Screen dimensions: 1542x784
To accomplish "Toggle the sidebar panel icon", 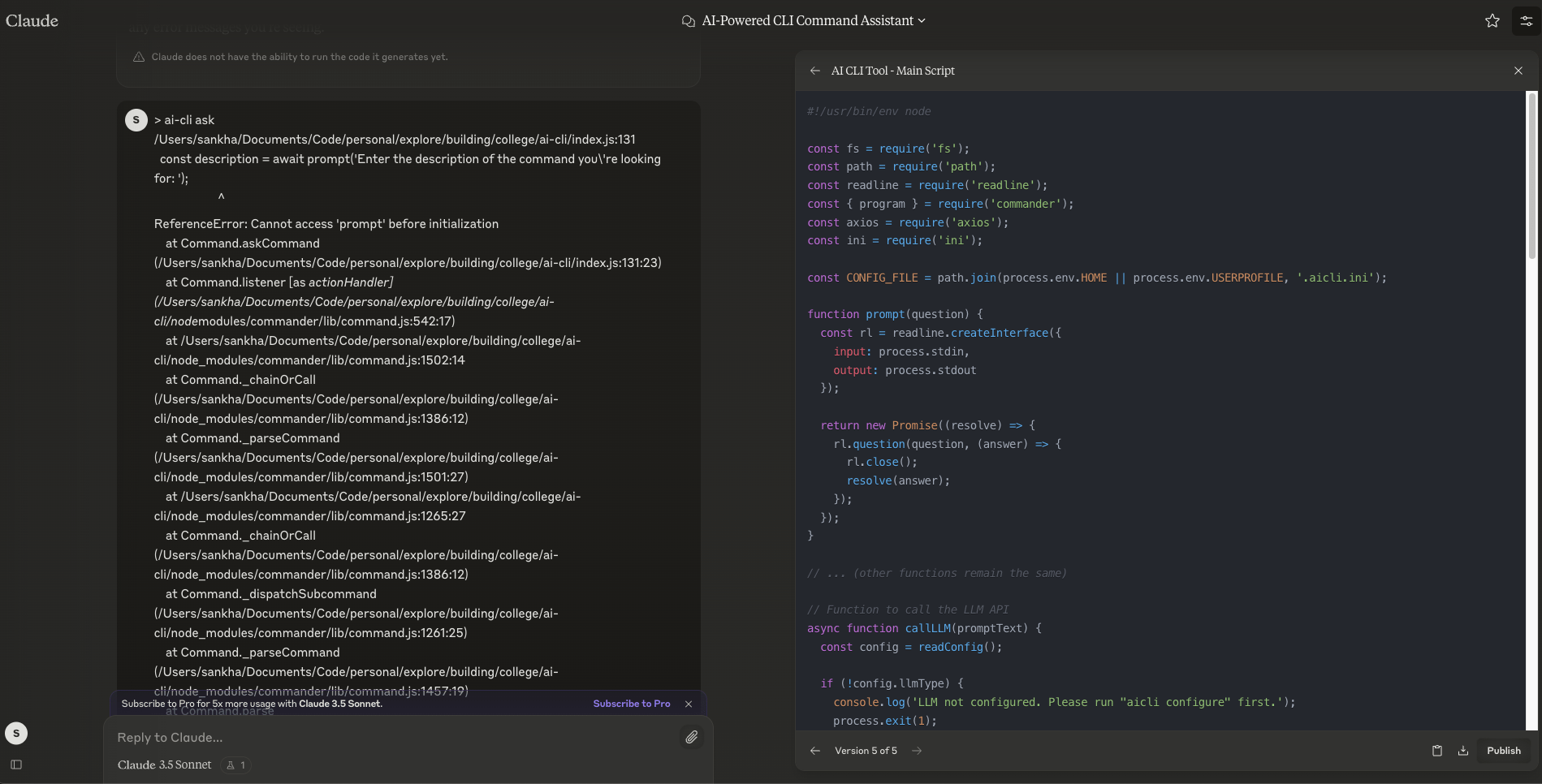I will point(16,765).
